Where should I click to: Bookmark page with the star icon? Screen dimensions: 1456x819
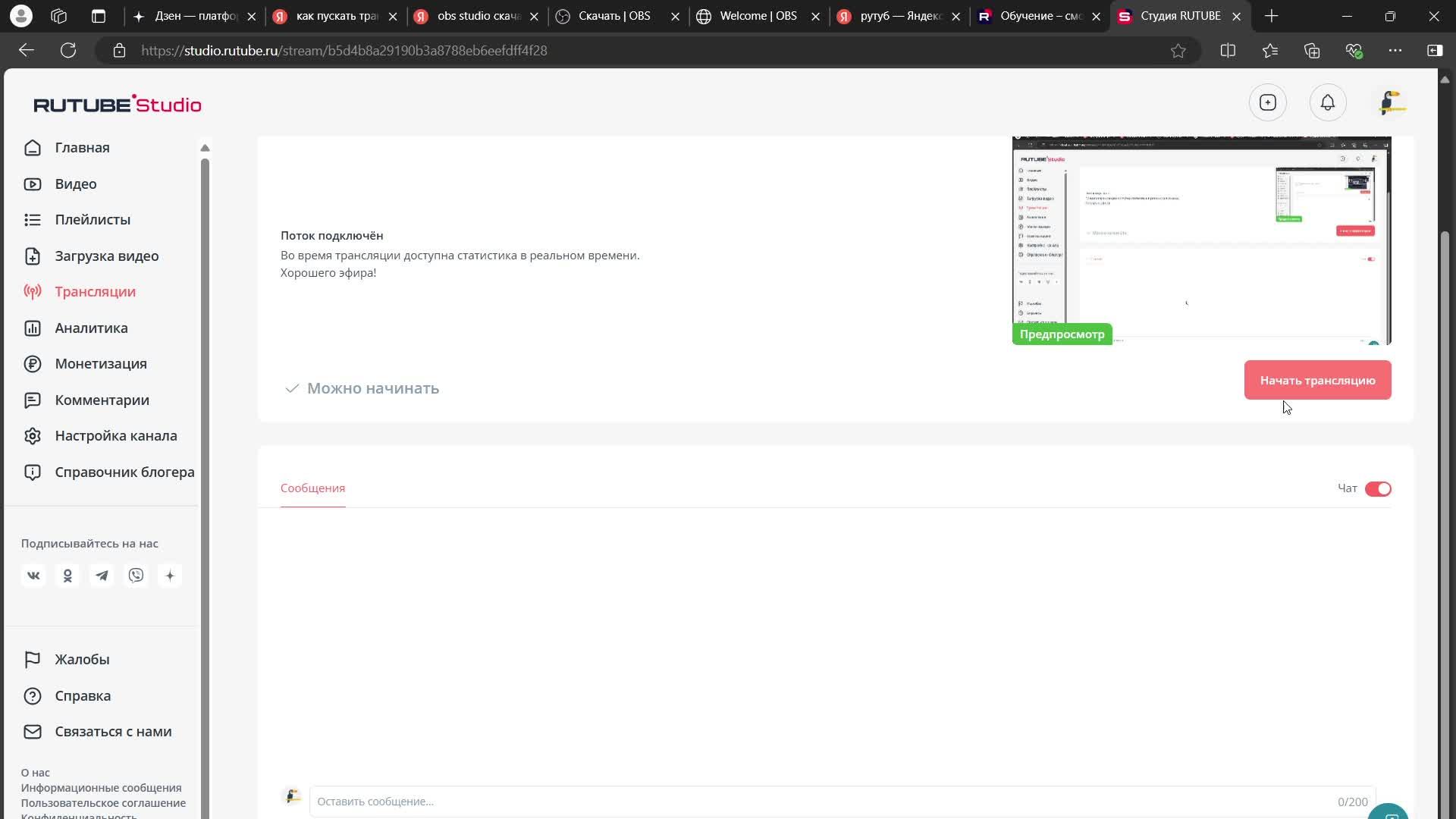[1178, 50]
